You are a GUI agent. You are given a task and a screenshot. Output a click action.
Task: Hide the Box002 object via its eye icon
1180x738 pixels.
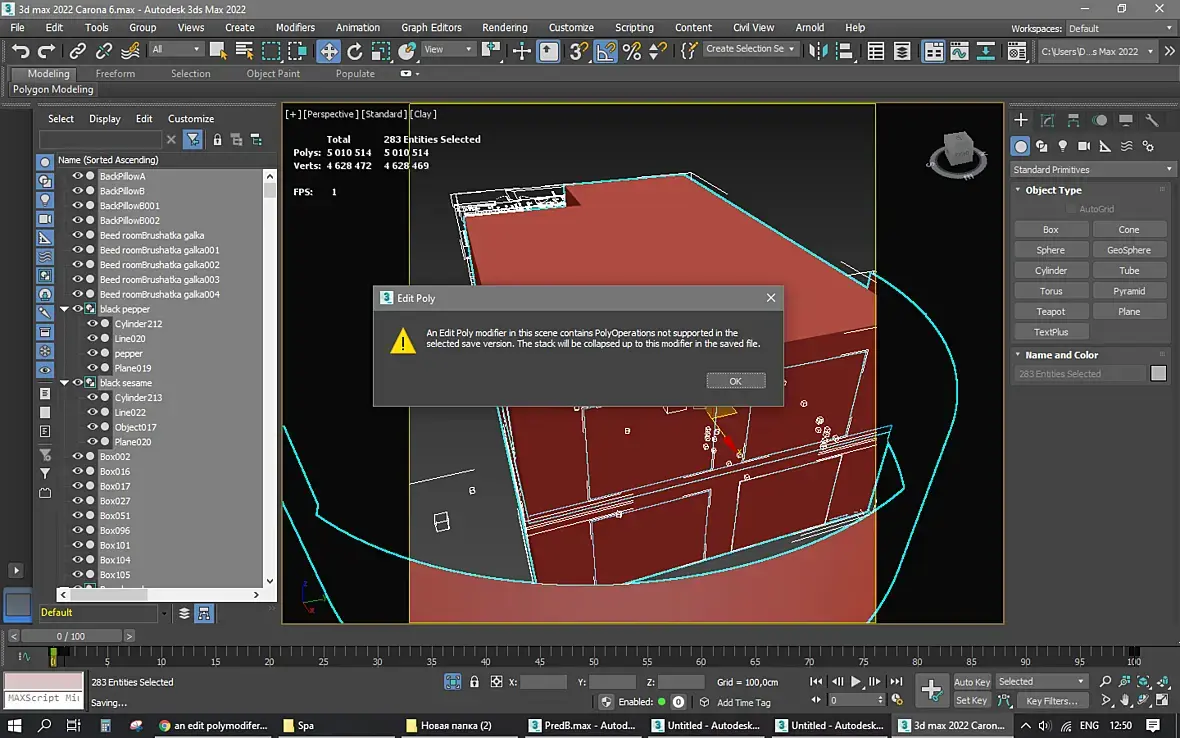[x=77, y=457]
